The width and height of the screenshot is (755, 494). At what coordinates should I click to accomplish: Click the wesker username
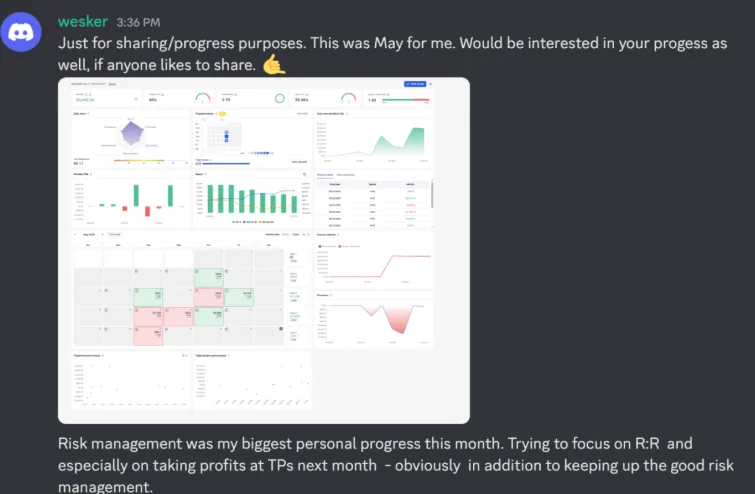(83, 22)
